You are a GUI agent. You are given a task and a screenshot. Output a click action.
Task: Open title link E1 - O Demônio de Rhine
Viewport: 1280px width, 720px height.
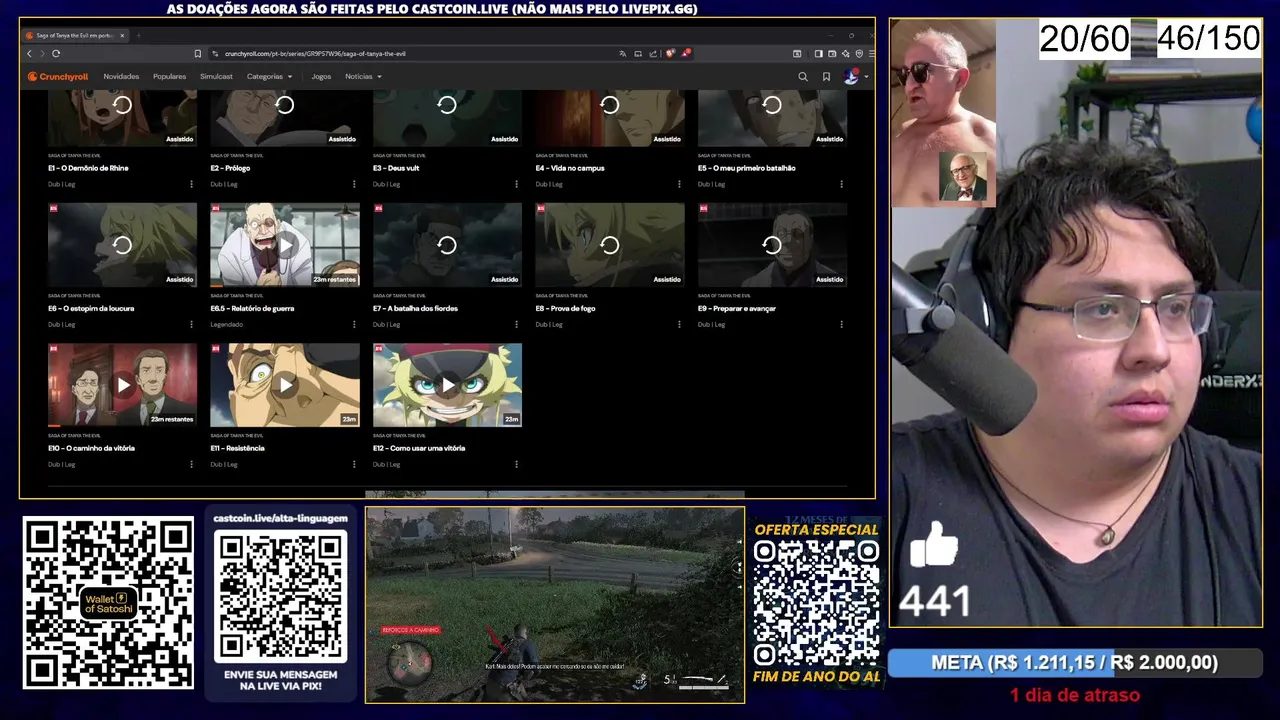coord(88,168)
